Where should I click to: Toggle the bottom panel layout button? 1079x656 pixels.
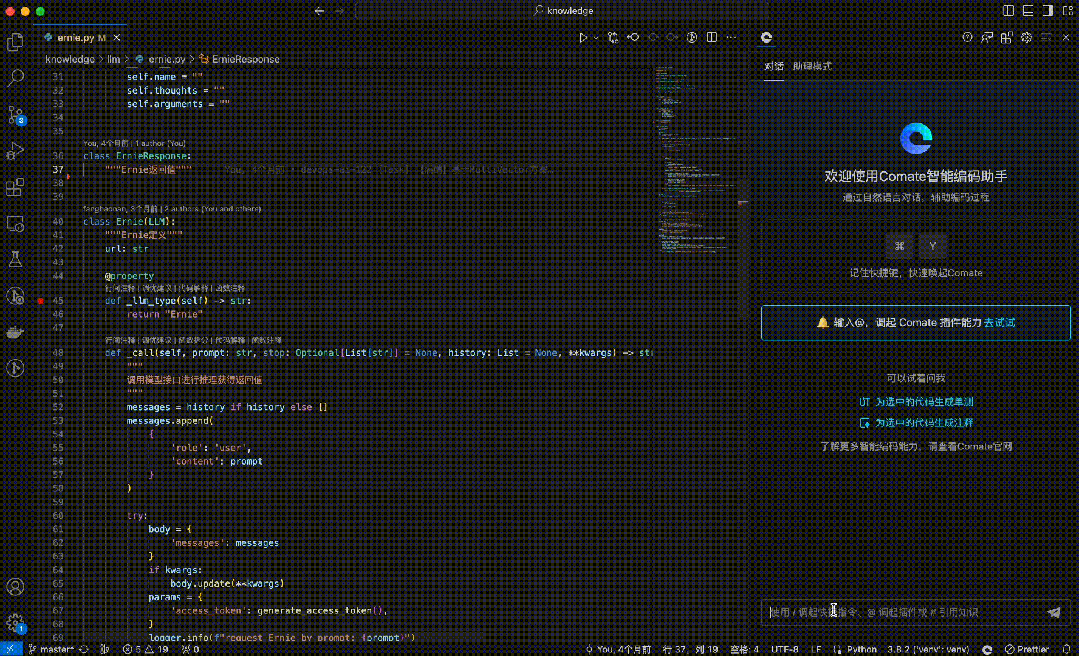tap(1026, 10)
